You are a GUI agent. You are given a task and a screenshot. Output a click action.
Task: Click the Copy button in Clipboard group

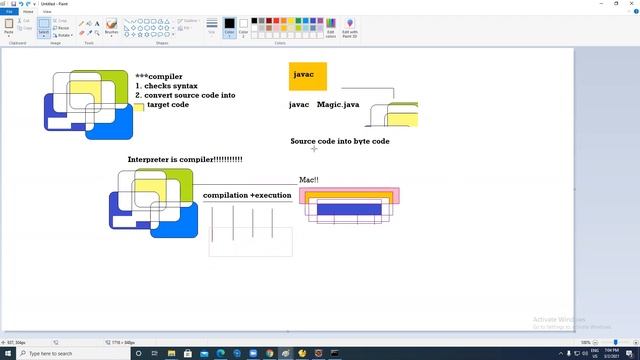[x=24, y=28]
